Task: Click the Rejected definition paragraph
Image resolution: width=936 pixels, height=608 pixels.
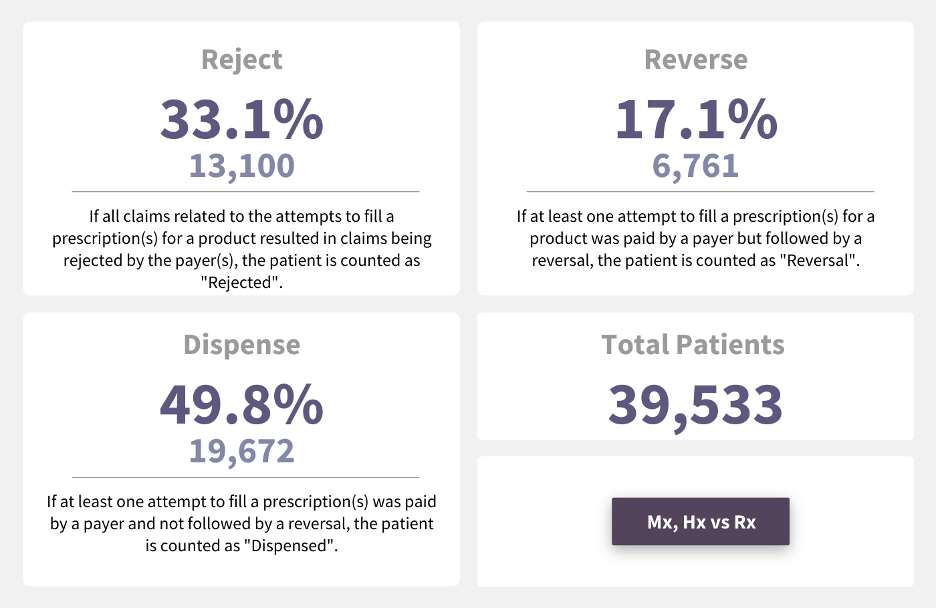Action: pos(242,249)
